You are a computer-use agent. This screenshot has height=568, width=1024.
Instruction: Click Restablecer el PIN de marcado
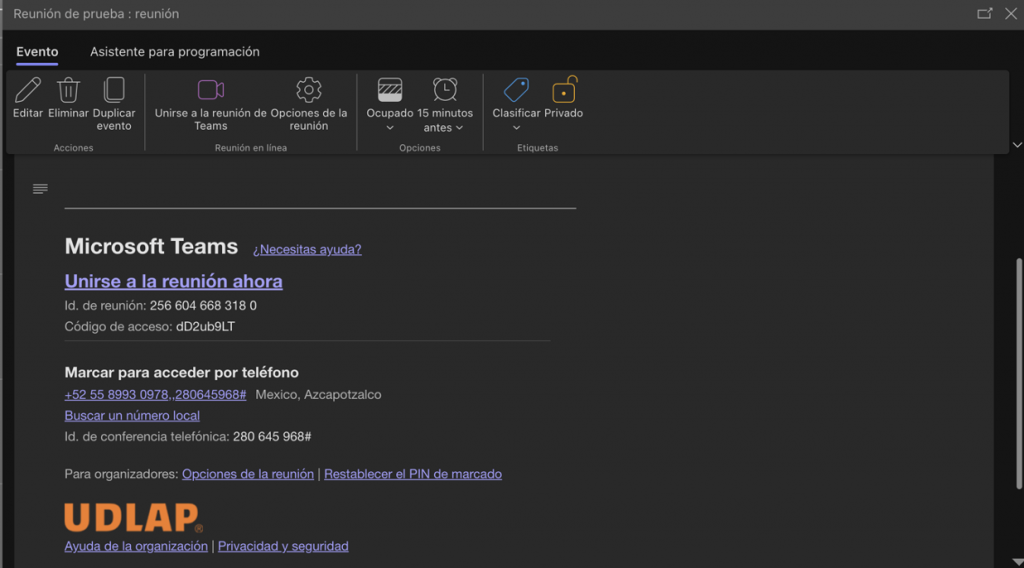(x=413, y=474)
